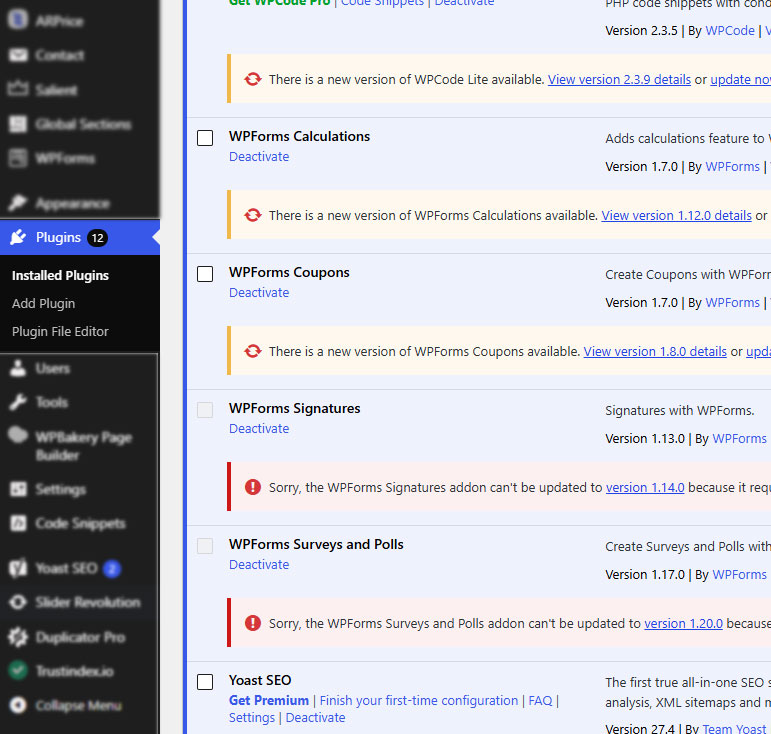Viewport: 771px width, 734px height.
Task: Deactivate the WPForms Signatures plugin
Action: tap(259, 429)
